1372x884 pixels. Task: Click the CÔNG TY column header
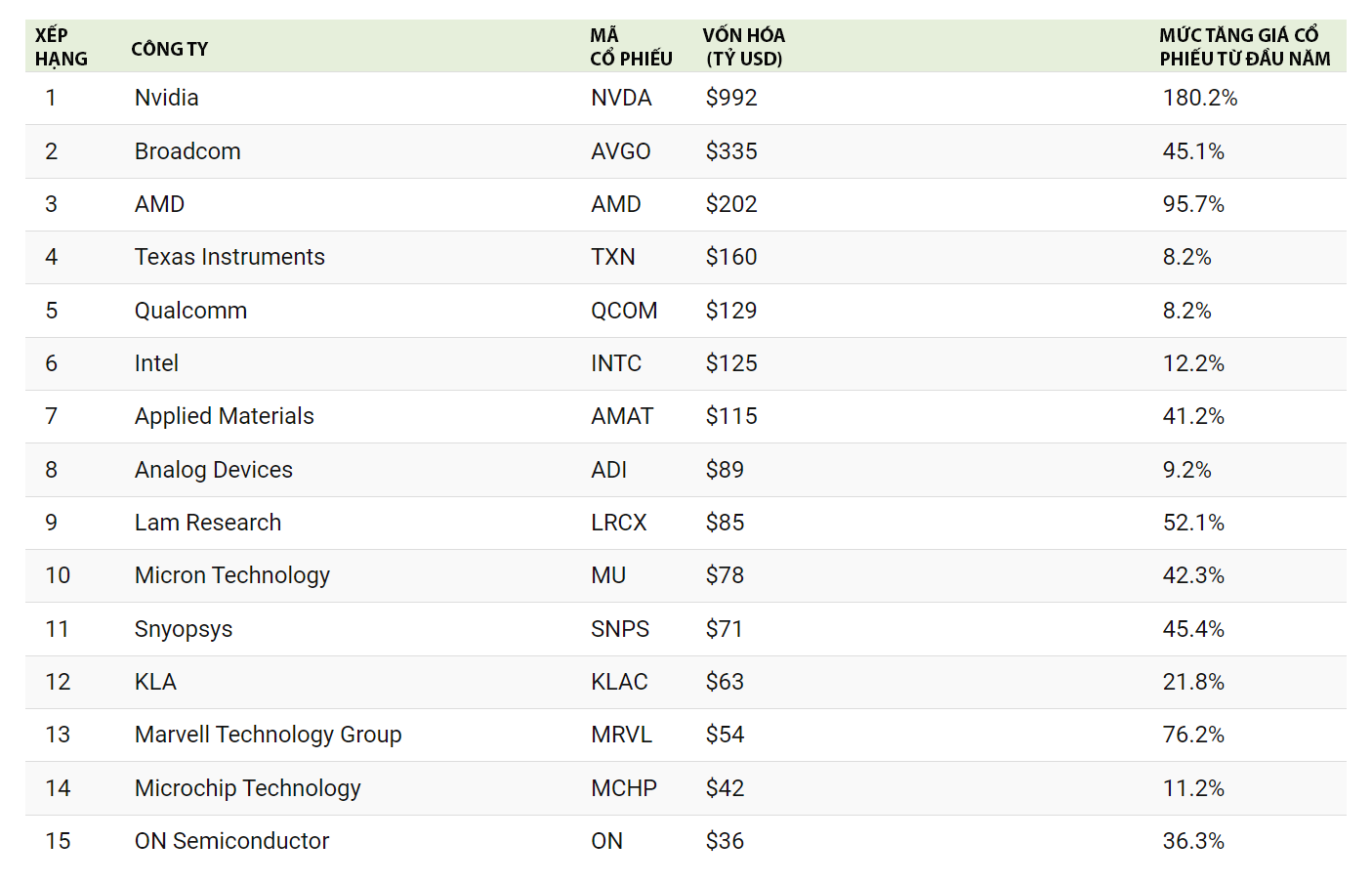[169, 49]
